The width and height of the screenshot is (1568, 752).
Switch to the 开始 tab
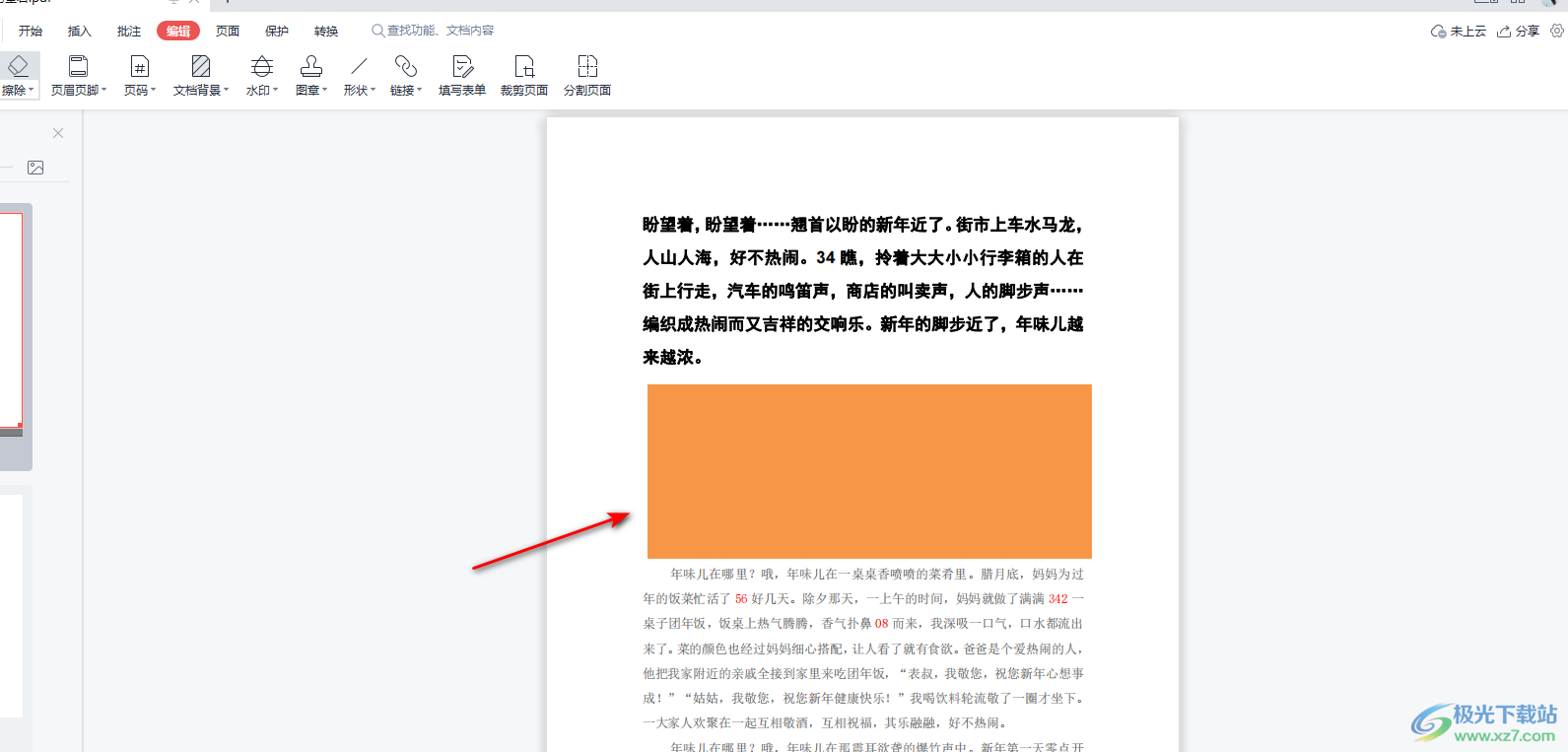coord(31,32)
